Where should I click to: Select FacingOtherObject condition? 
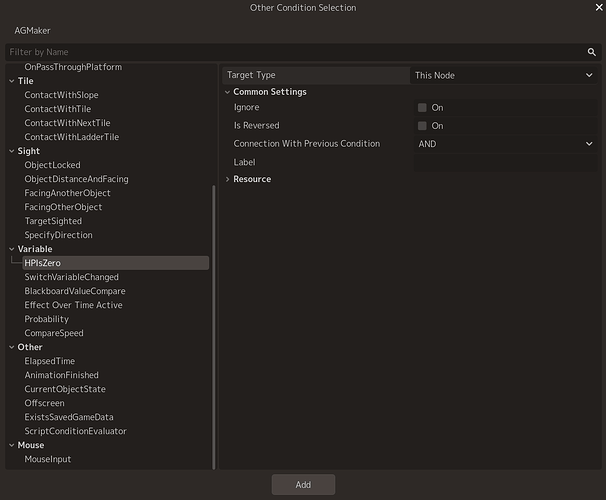63,207
